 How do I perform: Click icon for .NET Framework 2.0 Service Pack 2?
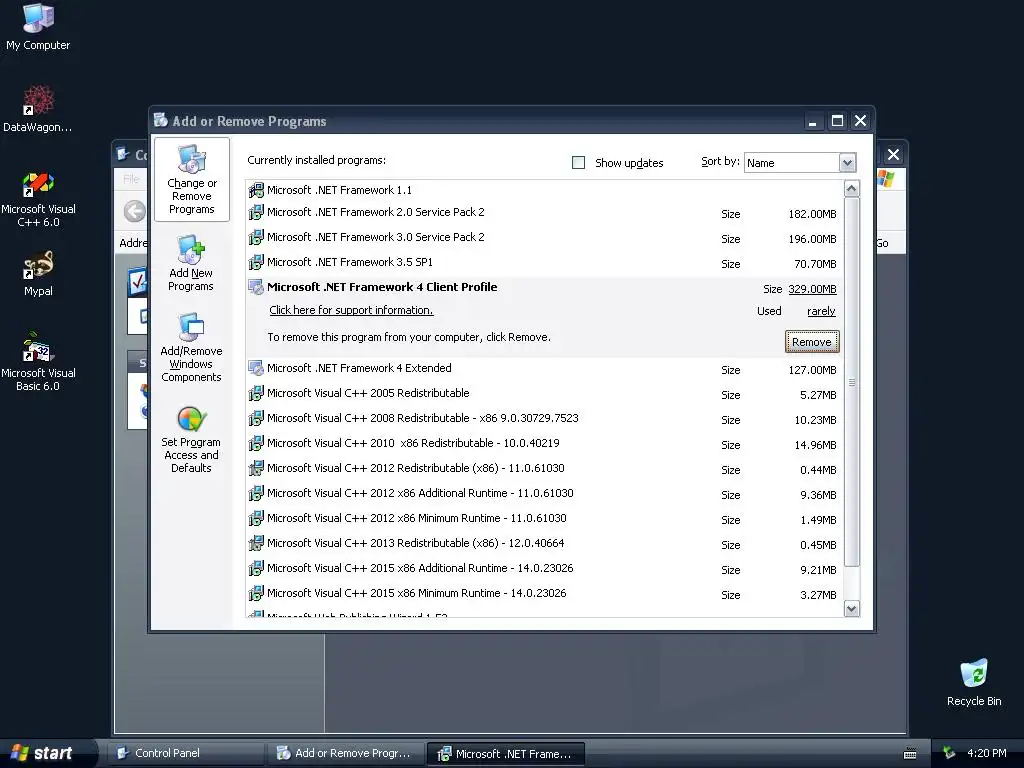256,212
